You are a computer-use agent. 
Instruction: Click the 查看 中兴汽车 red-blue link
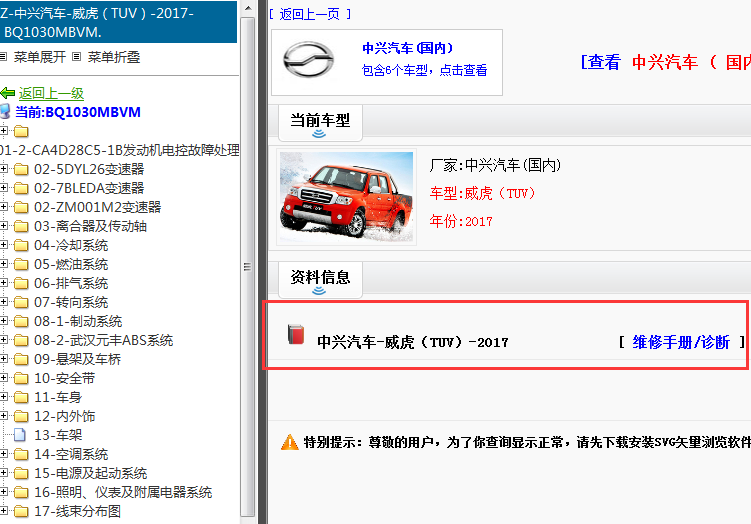[x=666, y=62]
